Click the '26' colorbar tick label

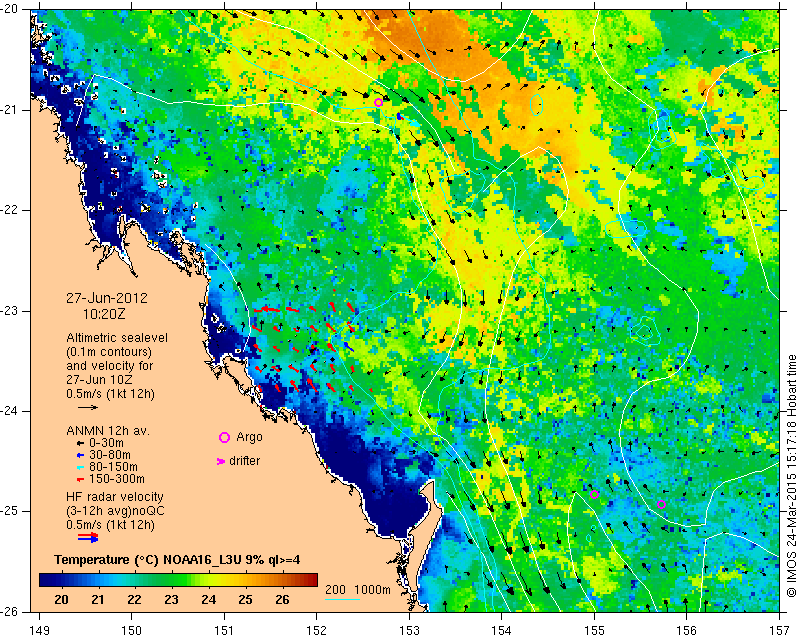click(282, 600)
